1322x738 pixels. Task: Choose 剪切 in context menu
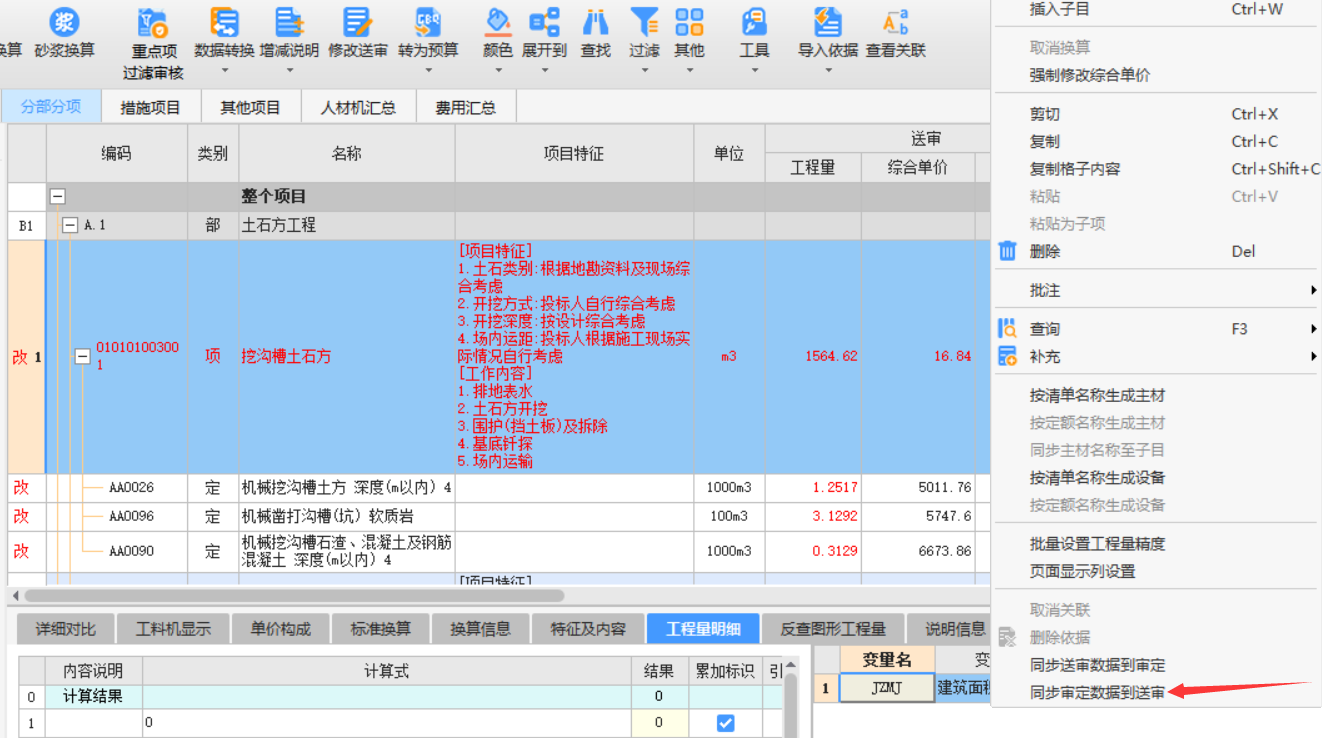click(x=1044, y=114)
